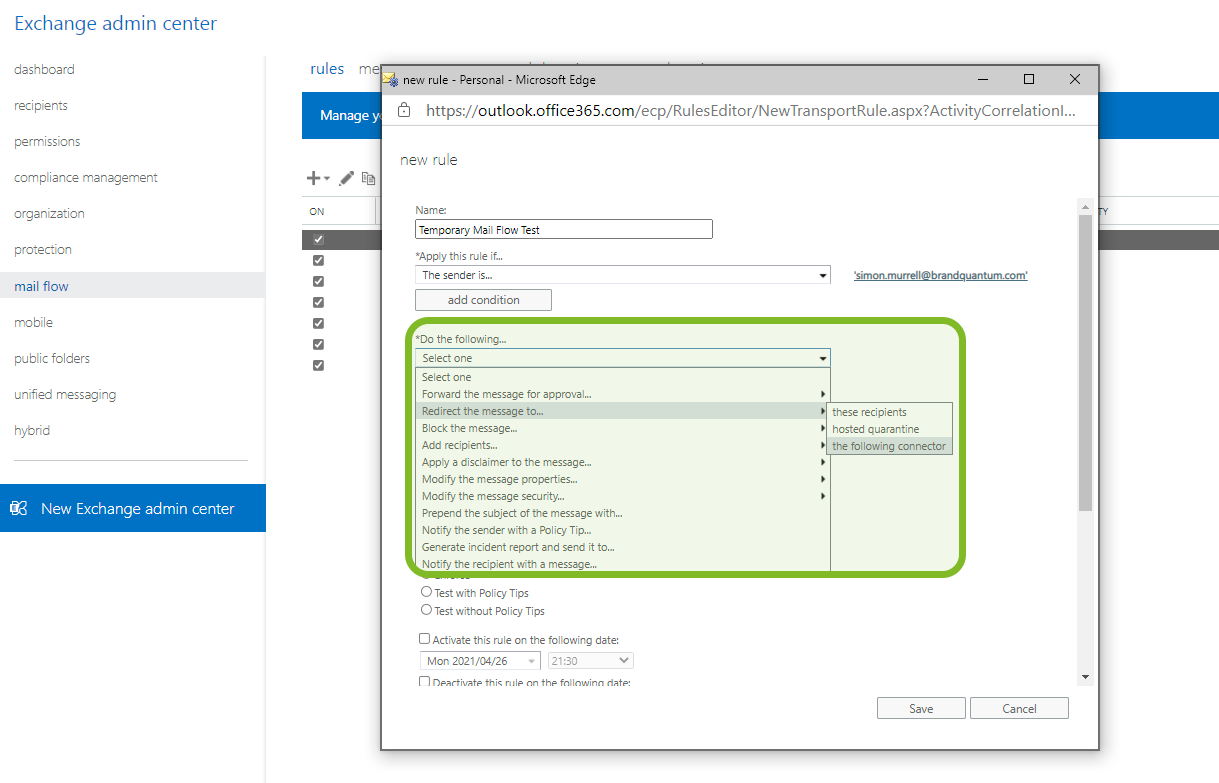Open protection in the sidebar
1219x783 pixels.
[43, 249]
